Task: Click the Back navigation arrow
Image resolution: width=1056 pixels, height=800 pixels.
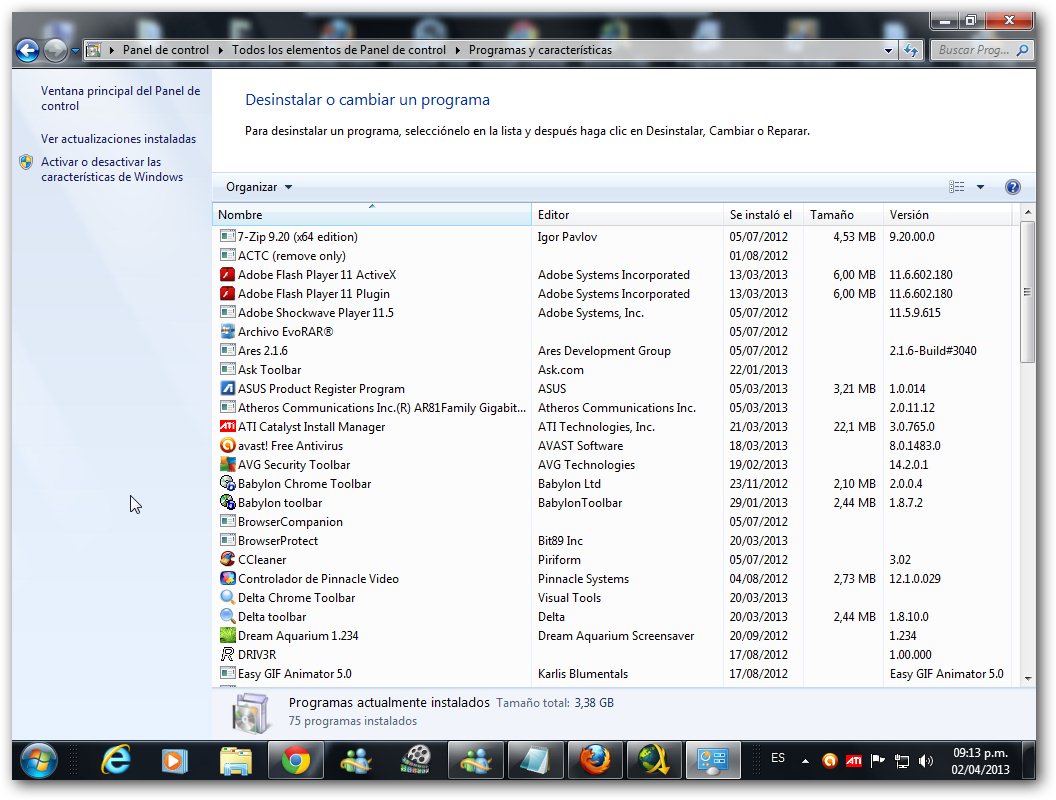Action: (28, 51)
